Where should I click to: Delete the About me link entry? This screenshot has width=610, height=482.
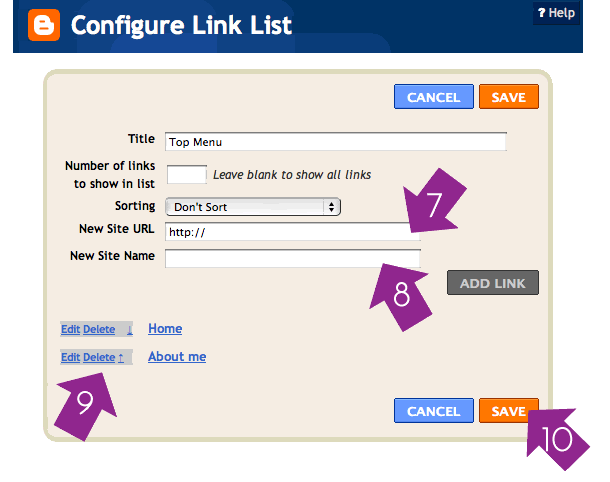(x=98, y=357)
